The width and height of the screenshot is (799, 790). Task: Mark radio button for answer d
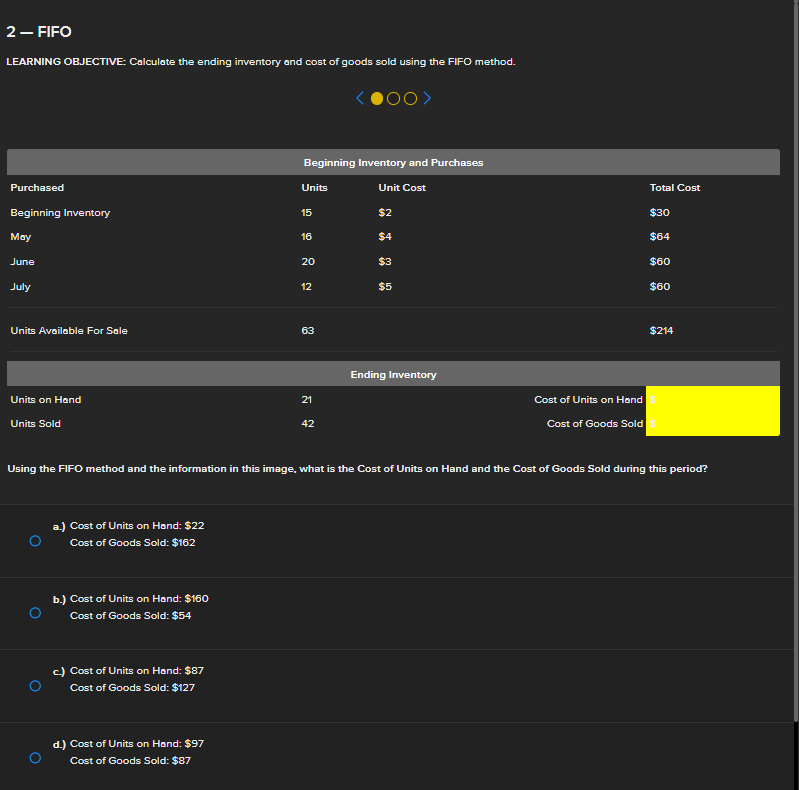coord(35,758)
